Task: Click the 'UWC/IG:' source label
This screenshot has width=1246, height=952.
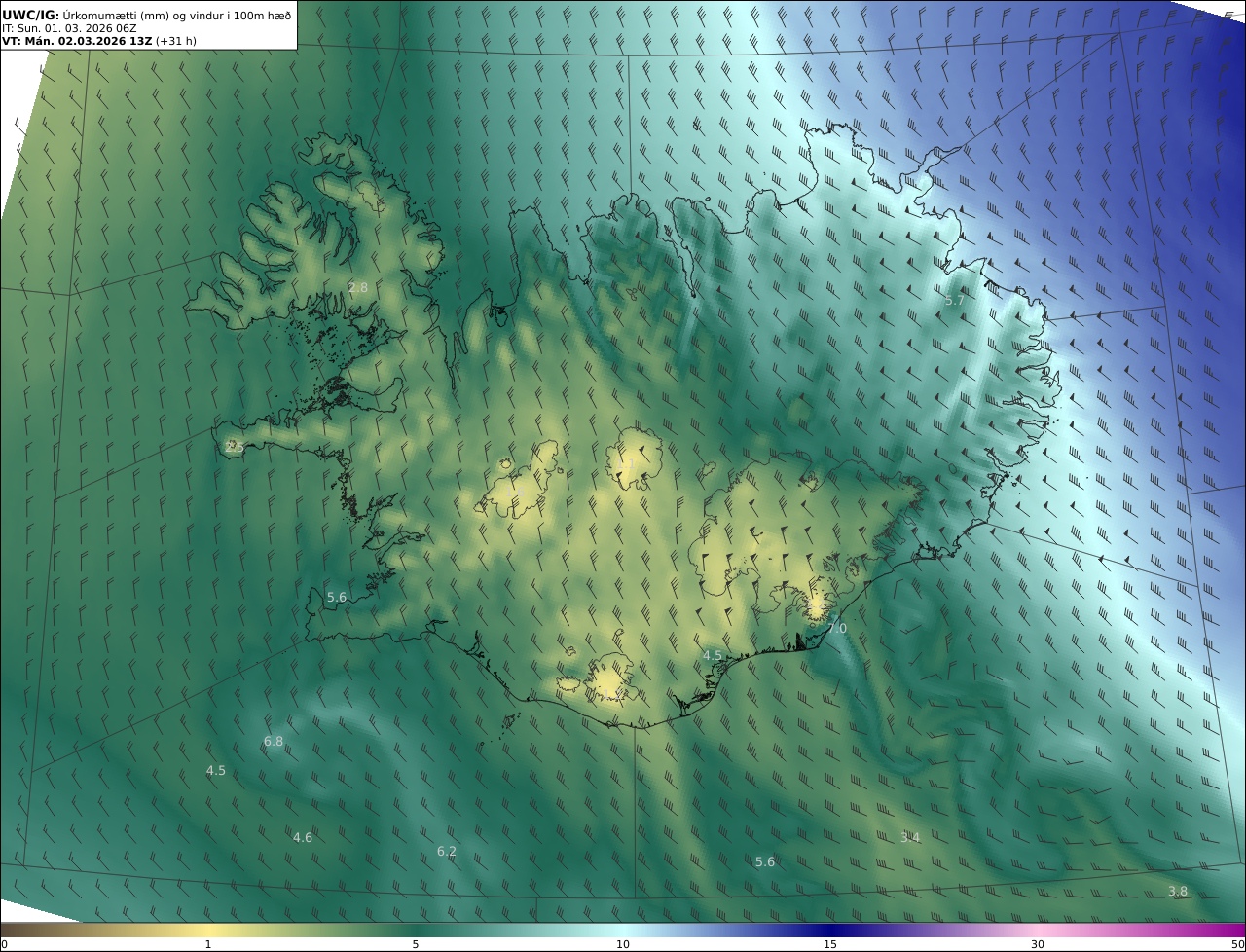Action: 31,15
